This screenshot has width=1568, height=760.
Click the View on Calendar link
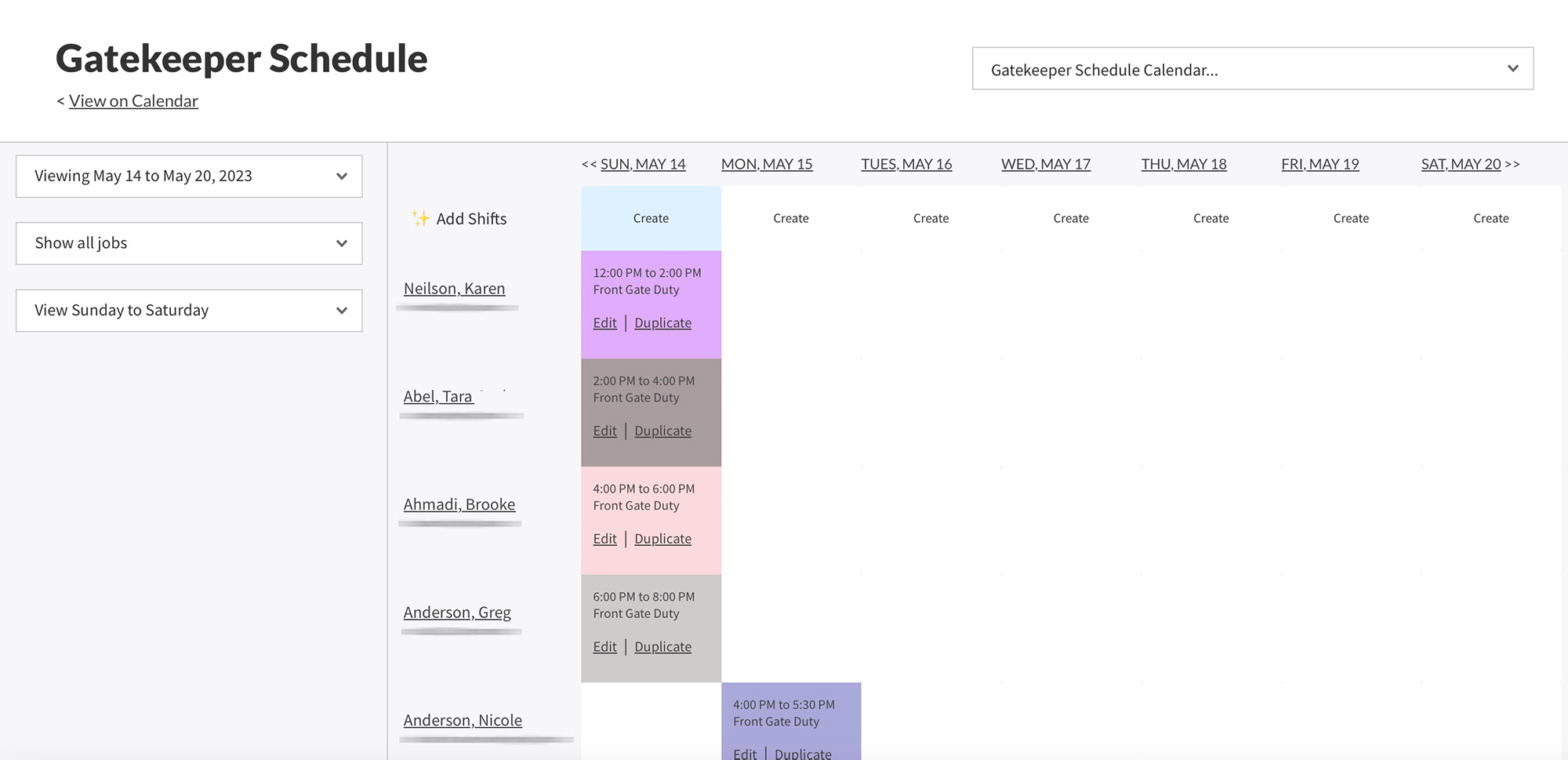coord(133,101)
